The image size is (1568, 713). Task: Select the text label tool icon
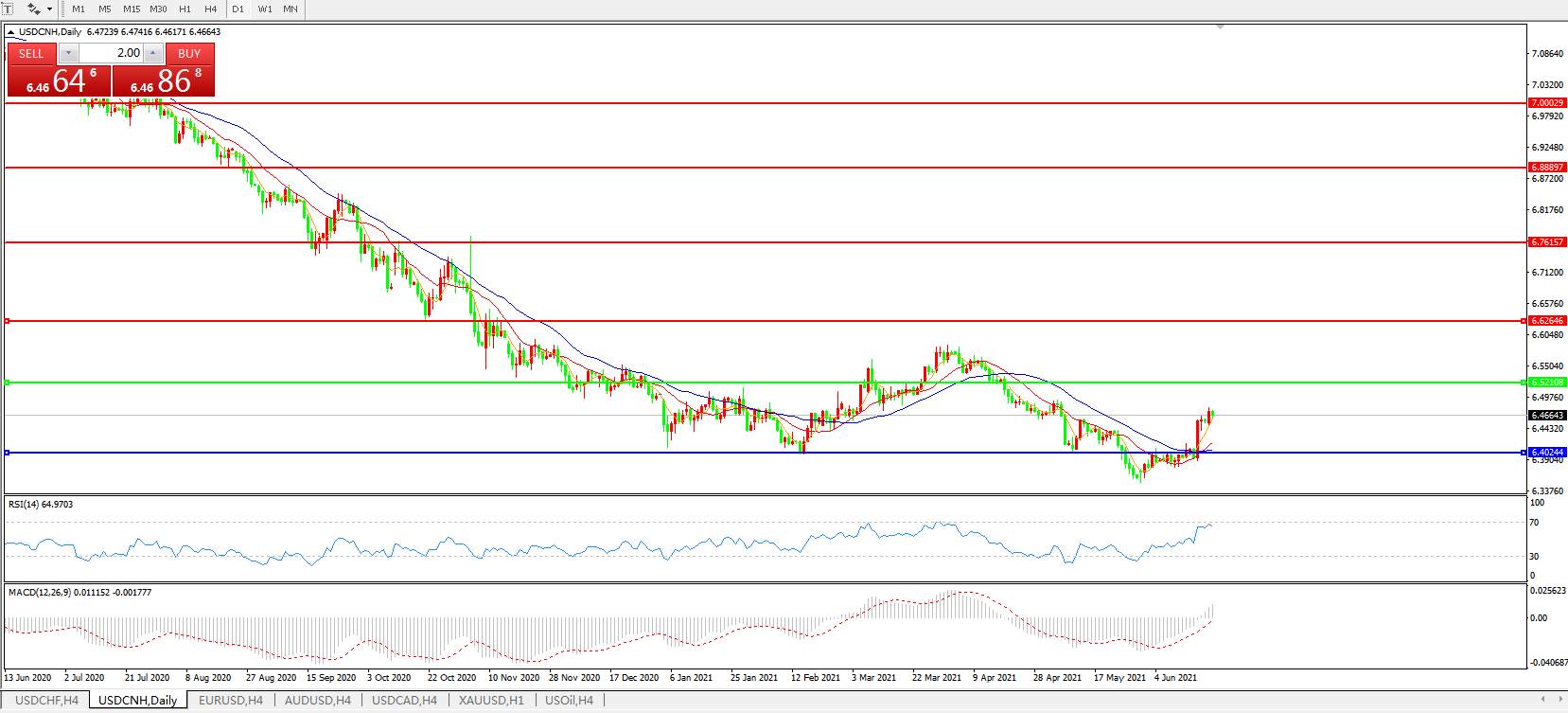pyautogui.click(x=8, y=9)
